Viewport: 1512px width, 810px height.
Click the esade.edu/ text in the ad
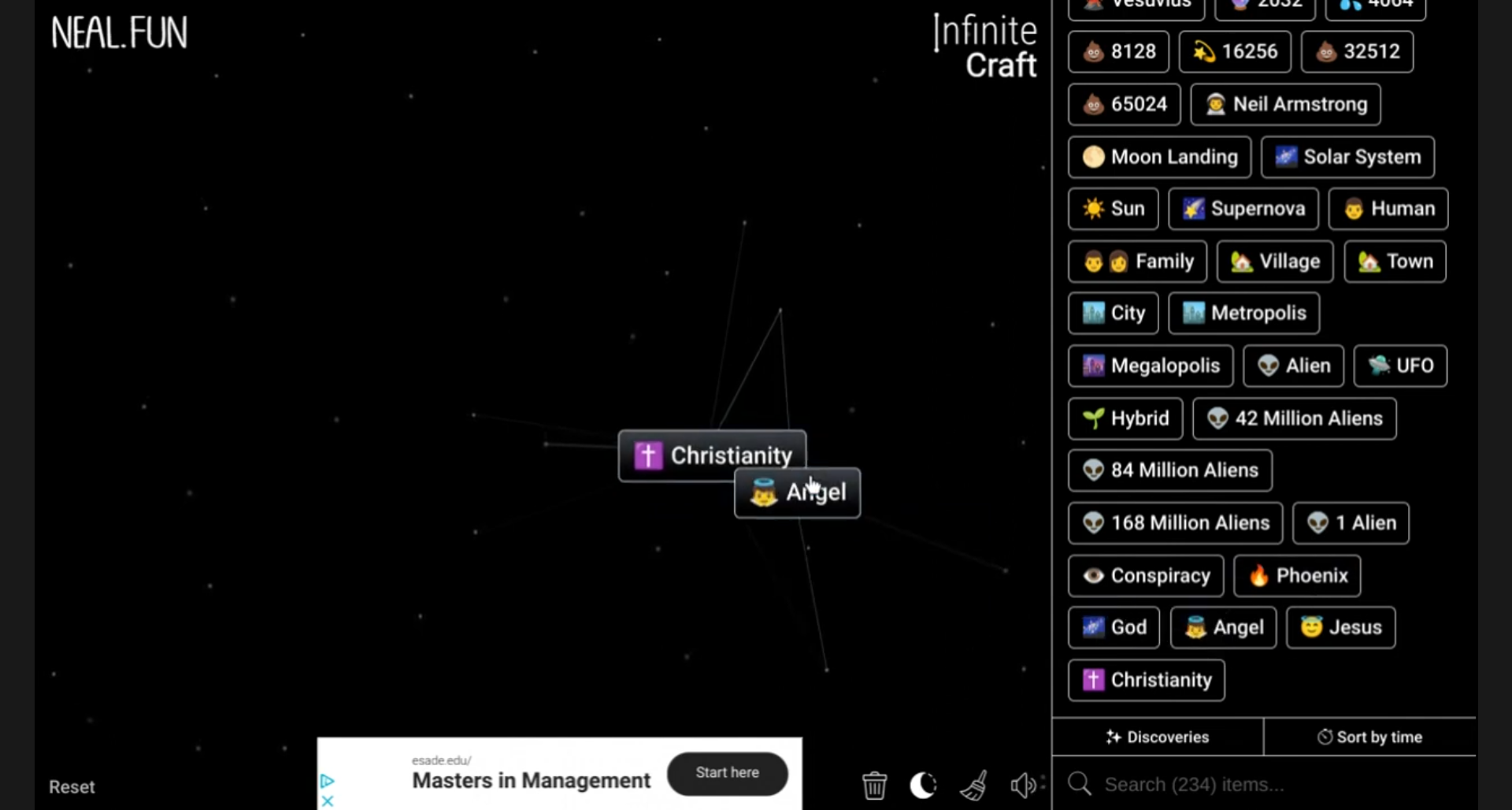442,760
